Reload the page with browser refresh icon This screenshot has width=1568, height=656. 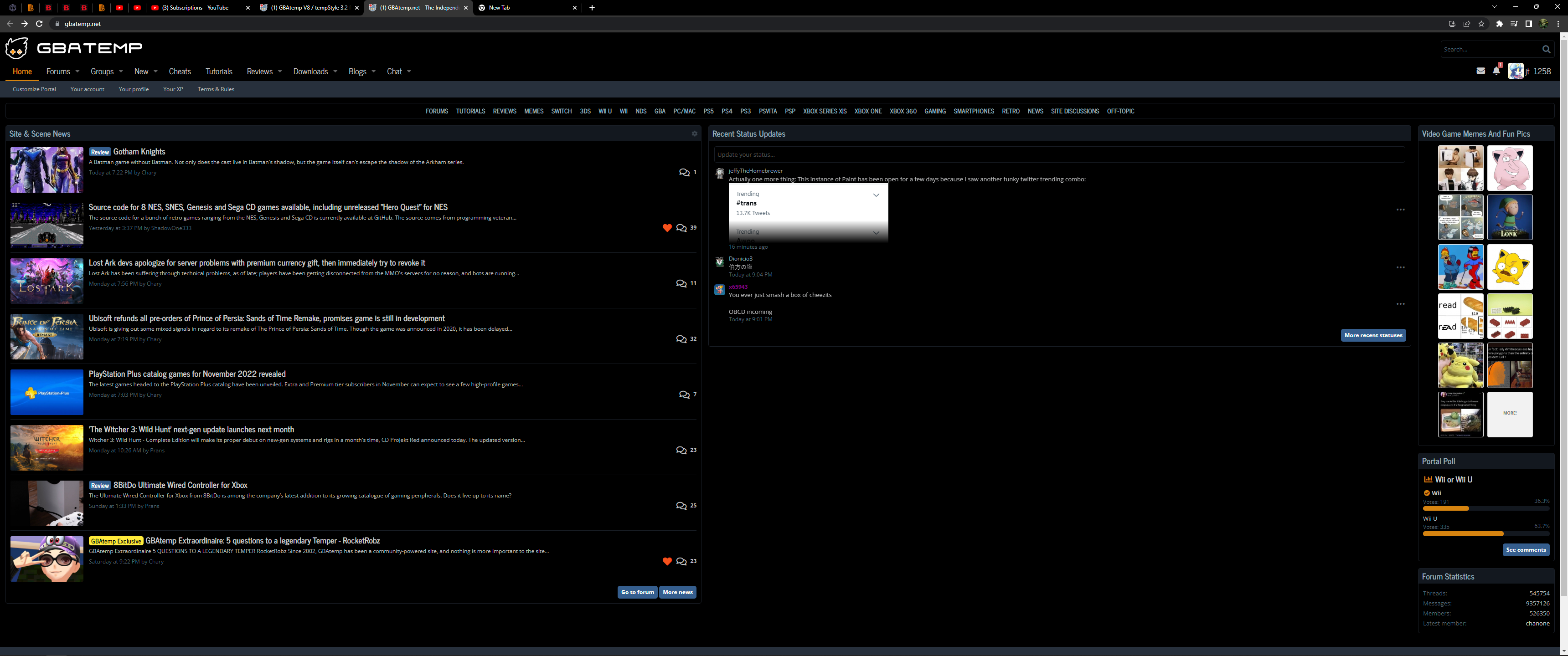tap(40, 24)
